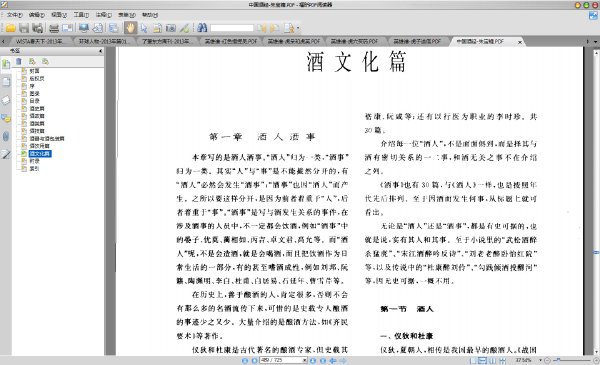Zoom in with the plus button

click(596, 360)
